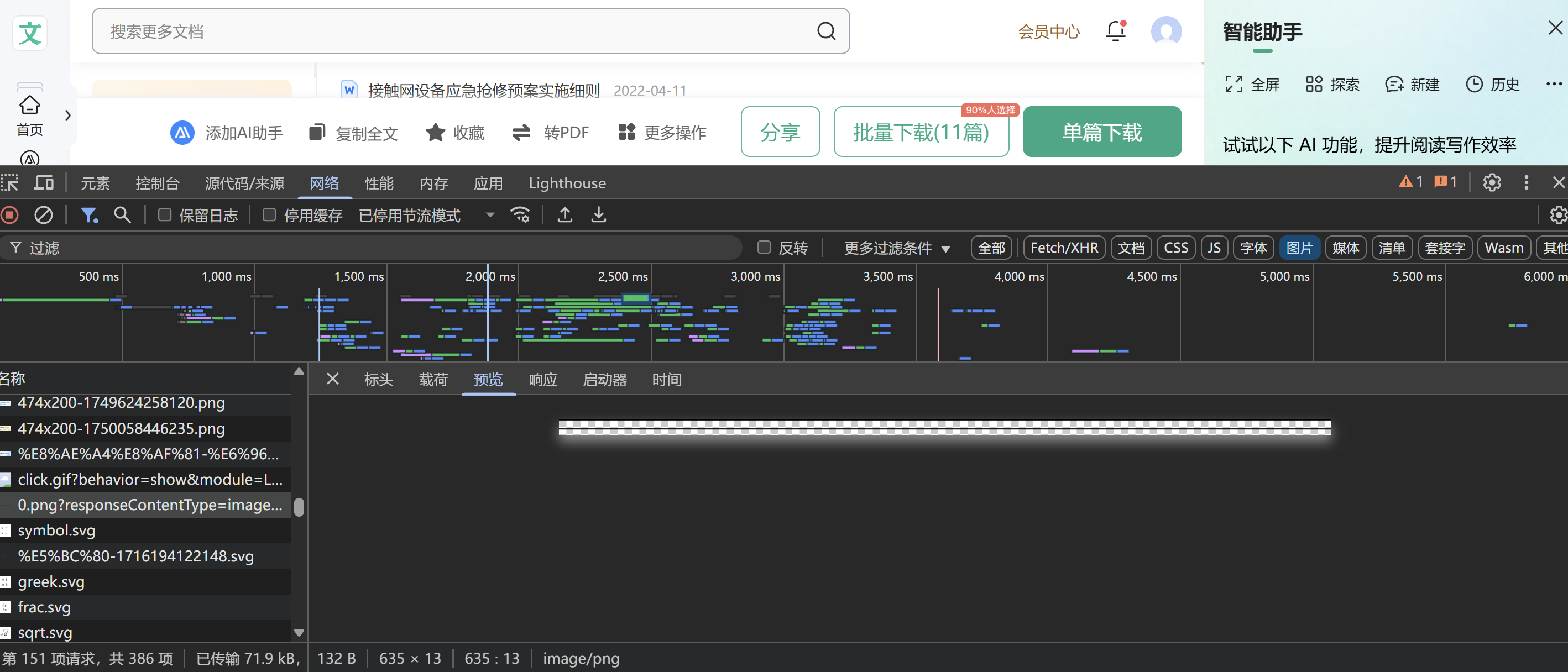Click the export HAR download icon
1568x672 pixels.
[599, 214]
